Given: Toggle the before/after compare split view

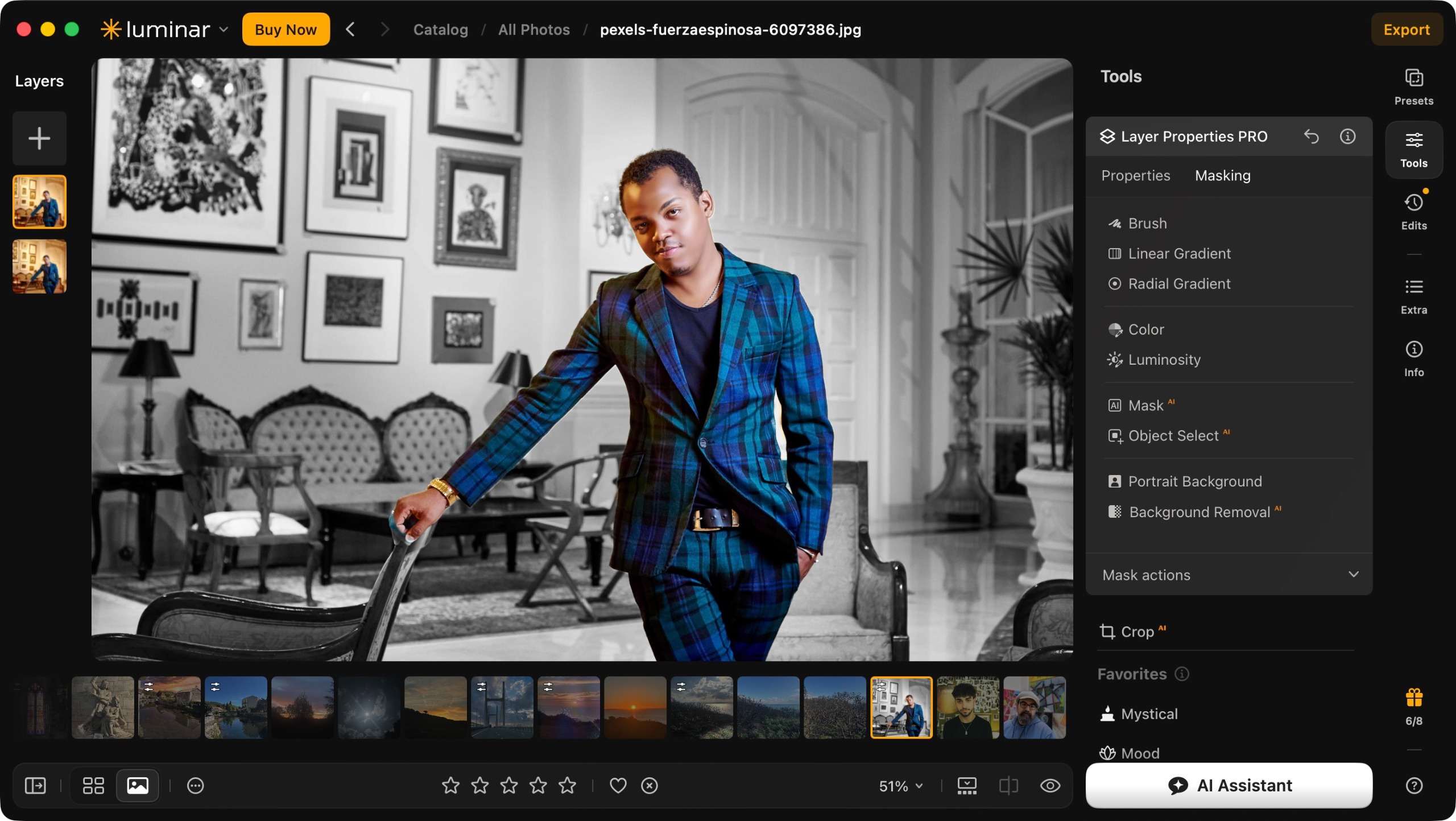Looking at the screenshot, I should click(1008, 786).
